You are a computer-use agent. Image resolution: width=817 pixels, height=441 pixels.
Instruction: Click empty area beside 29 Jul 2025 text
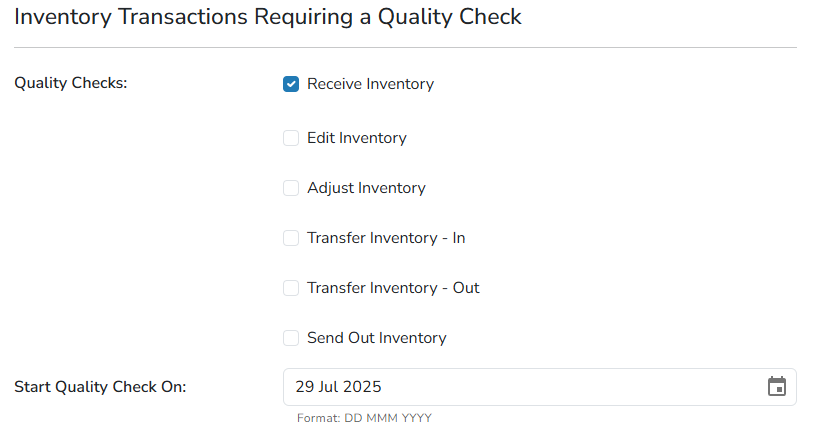point(573,387)
